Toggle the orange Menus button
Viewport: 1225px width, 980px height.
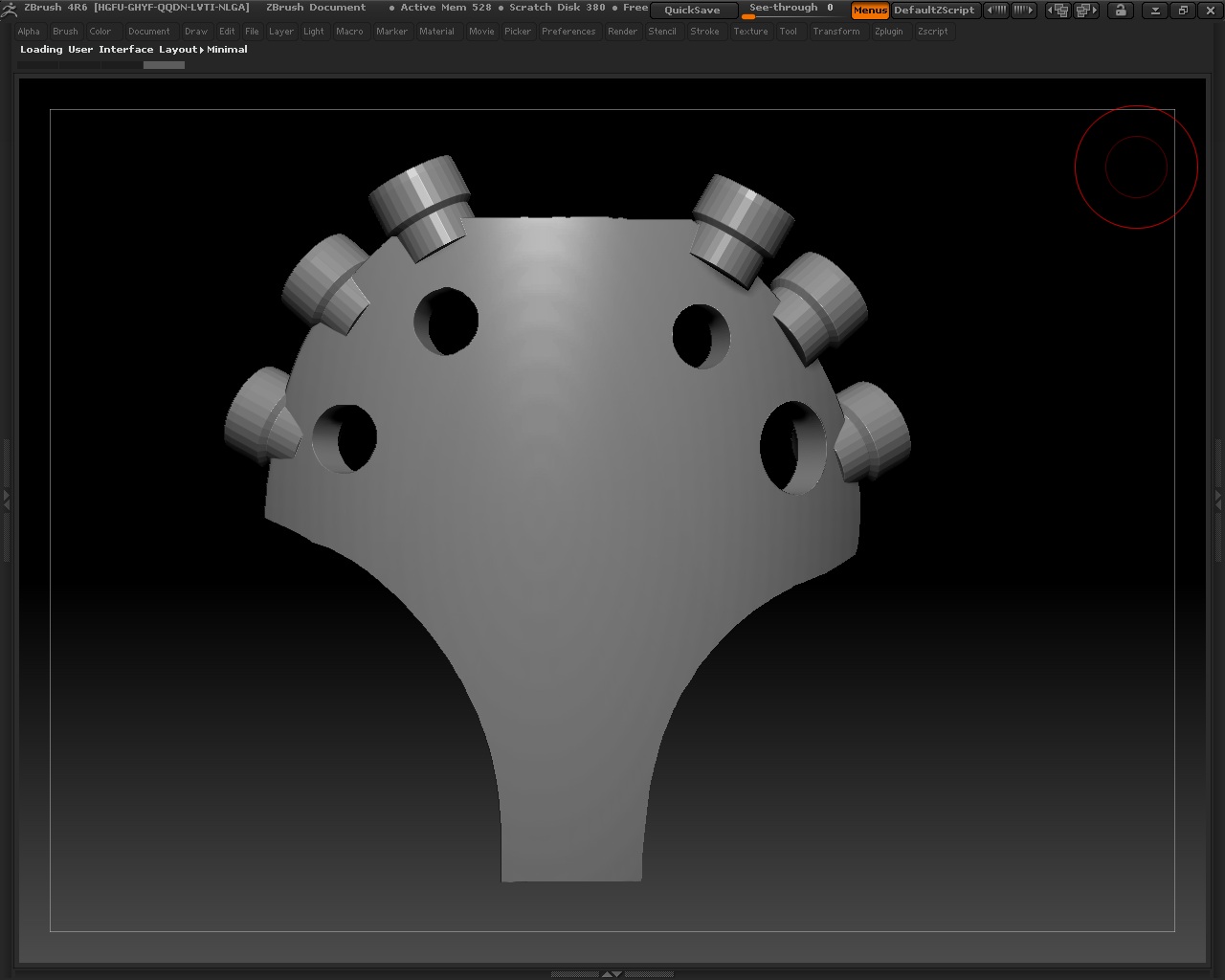[x=870, y=11]
